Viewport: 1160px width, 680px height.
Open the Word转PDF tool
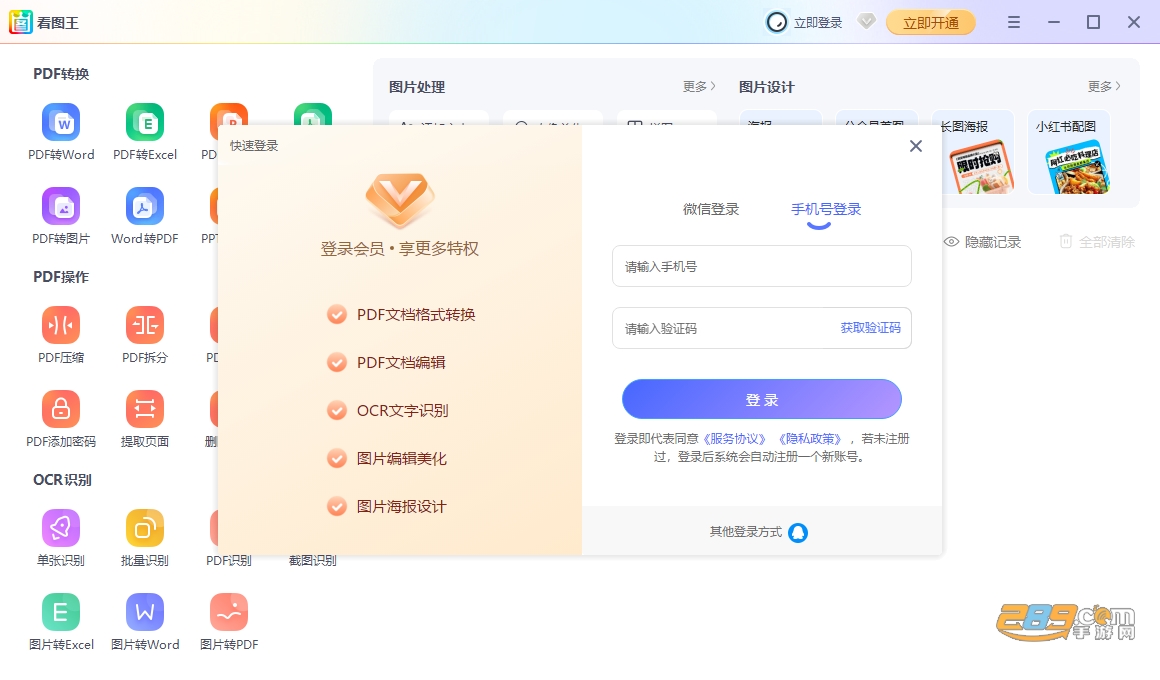[x=145, y=217]
